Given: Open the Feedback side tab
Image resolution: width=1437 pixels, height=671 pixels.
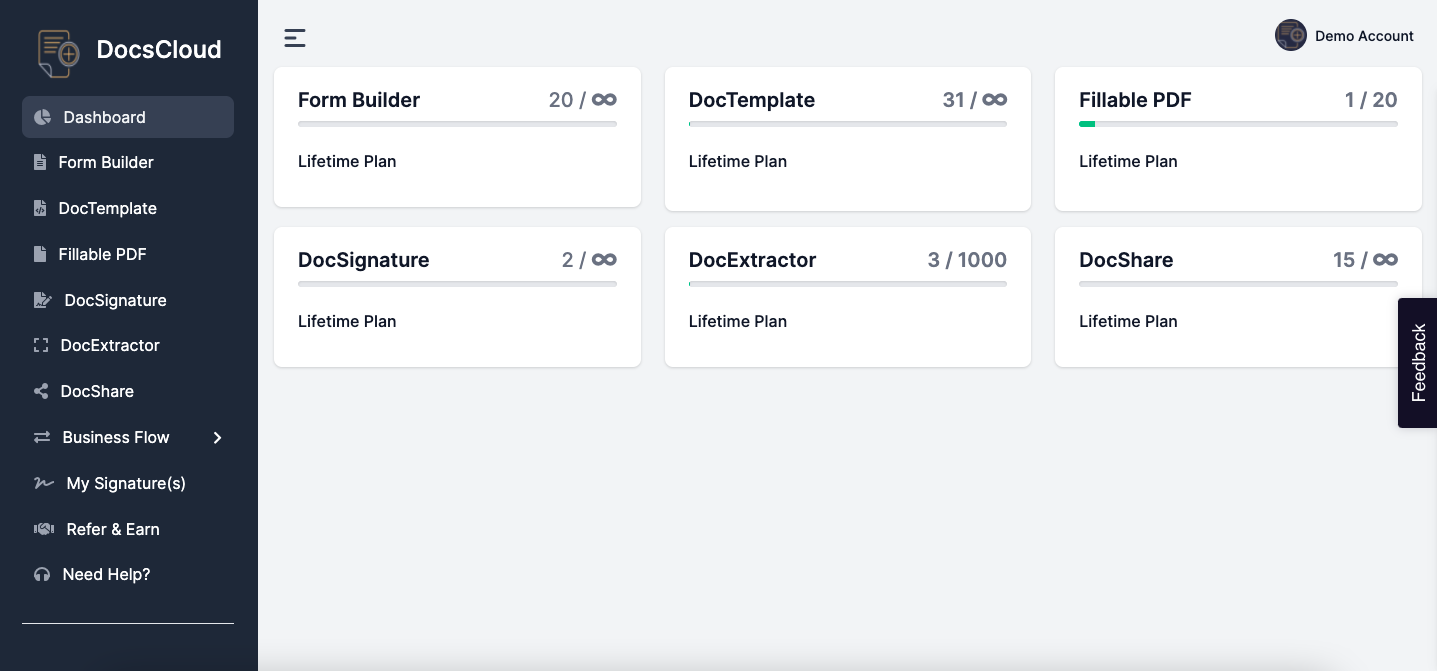Looking at the screenshot, I should [1418, 363].
